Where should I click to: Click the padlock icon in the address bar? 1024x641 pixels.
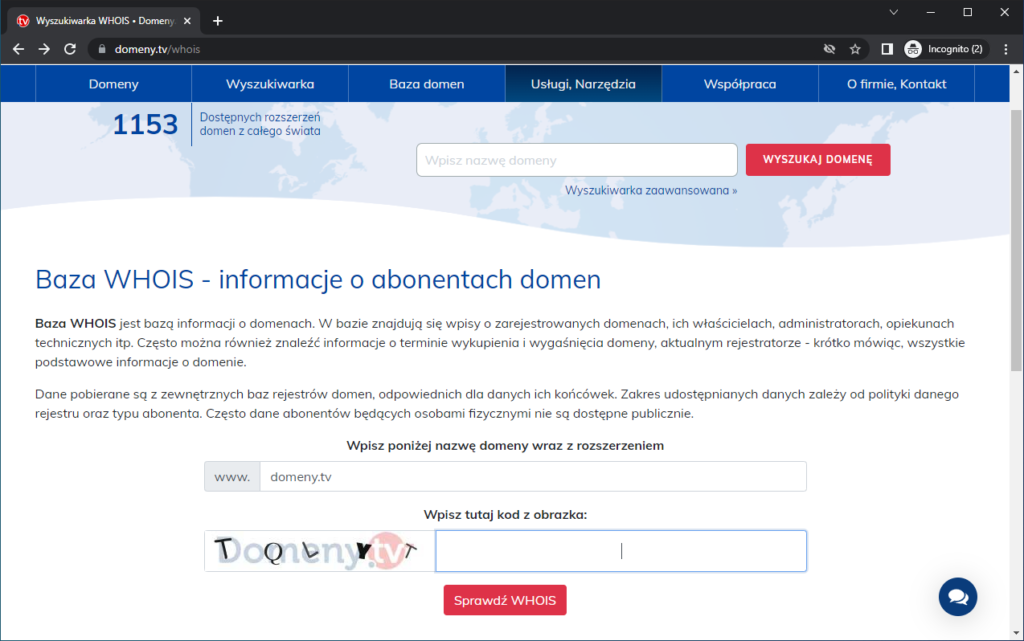pyautogui.click(x=105, y=48)
